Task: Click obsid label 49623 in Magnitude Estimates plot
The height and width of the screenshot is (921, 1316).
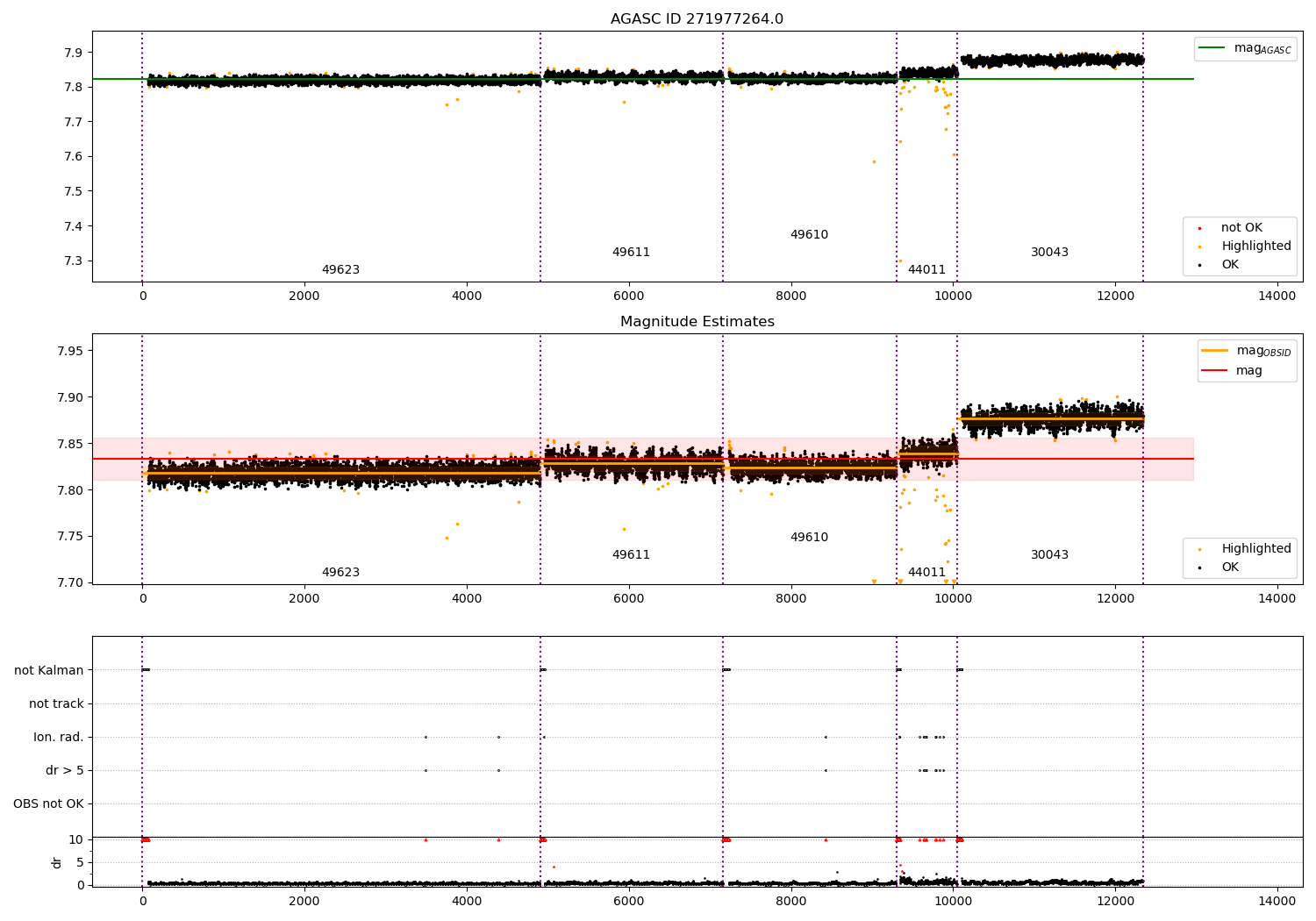Action: click(340, 573)
